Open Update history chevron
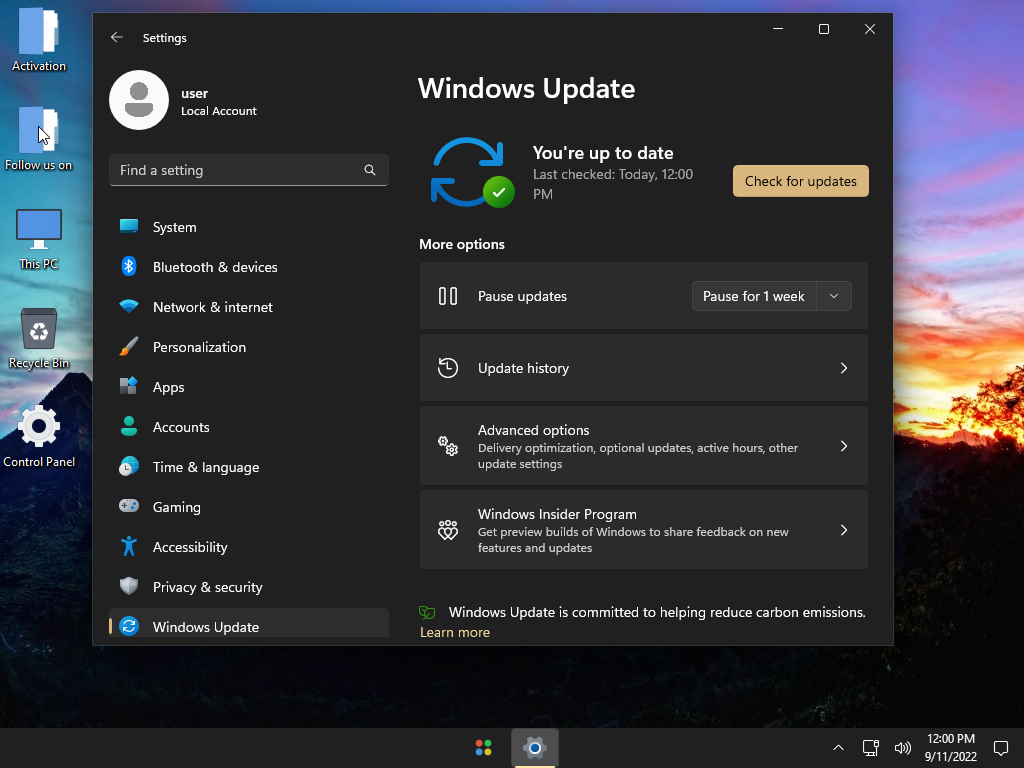Viewport: 1024px width, 768px height. 844,368
